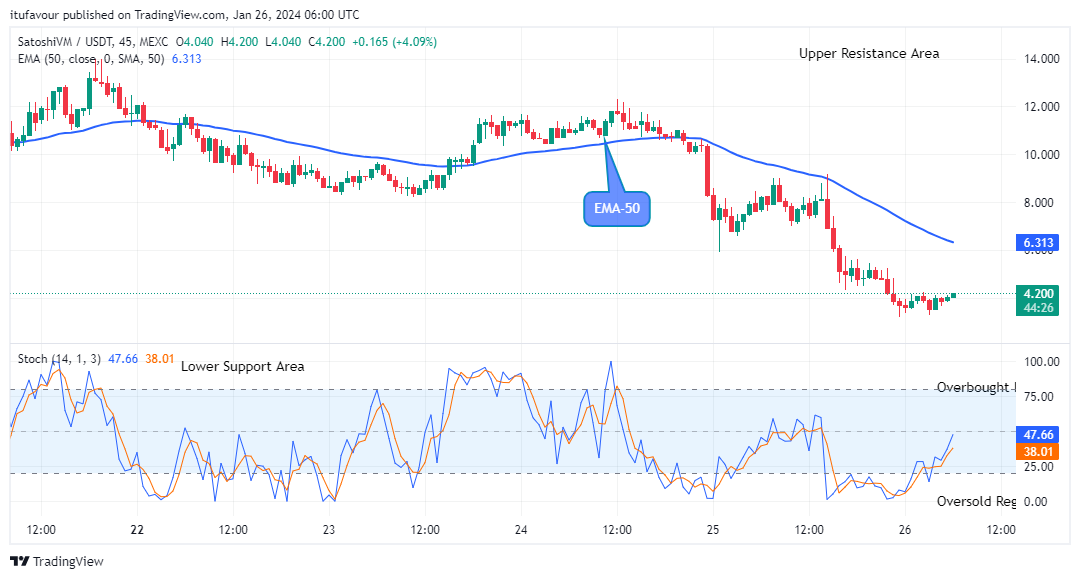Viewport: 1080px width, 579px height.
Task: Click the date label 24 on time axis
Action: point(521,529)
